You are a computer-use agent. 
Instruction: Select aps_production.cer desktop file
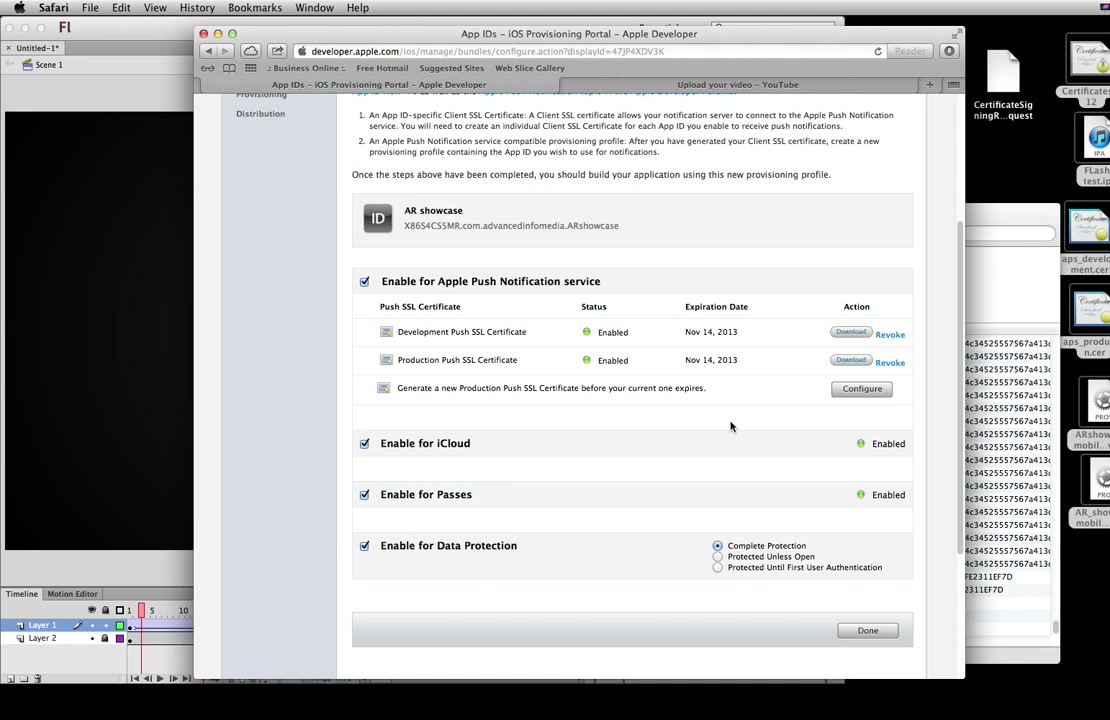[1089, 323]
